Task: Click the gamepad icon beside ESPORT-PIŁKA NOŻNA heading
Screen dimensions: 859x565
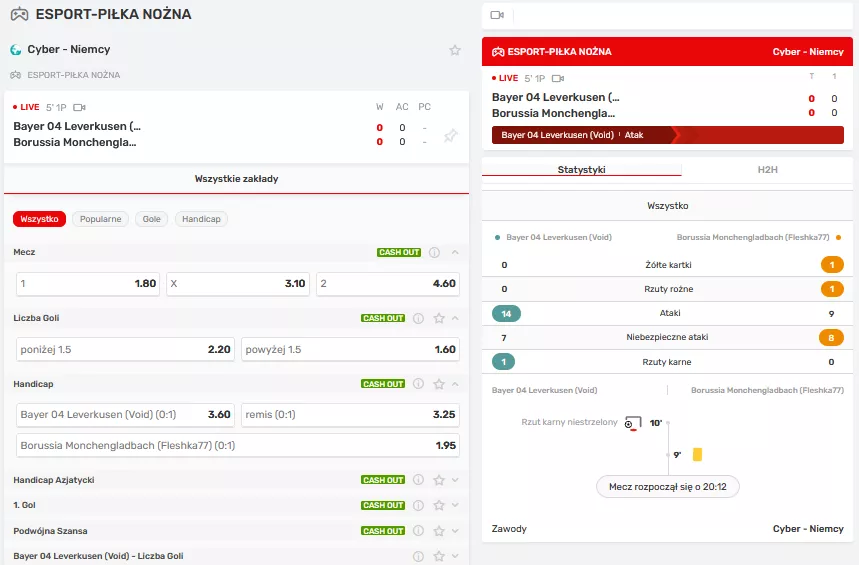Action: tap(20, 14)
